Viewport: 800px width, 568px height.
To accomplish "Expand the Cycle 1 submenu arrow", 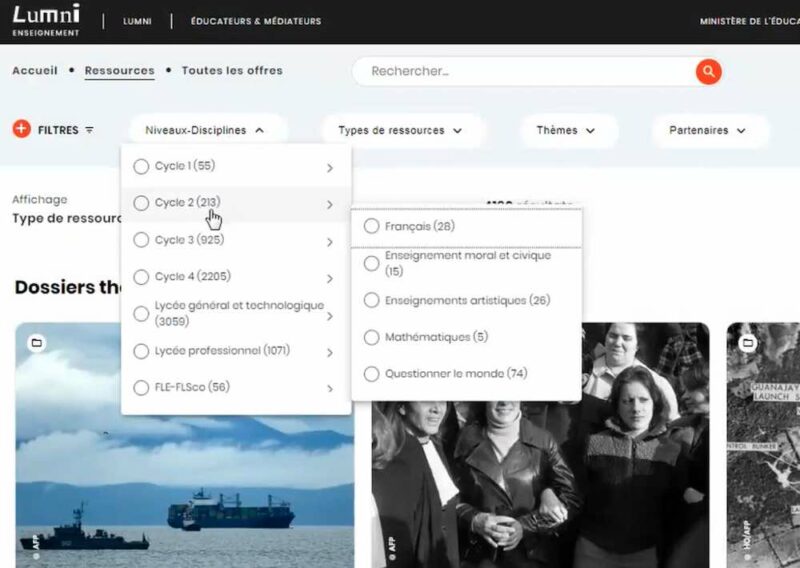I will click(329, 168).
